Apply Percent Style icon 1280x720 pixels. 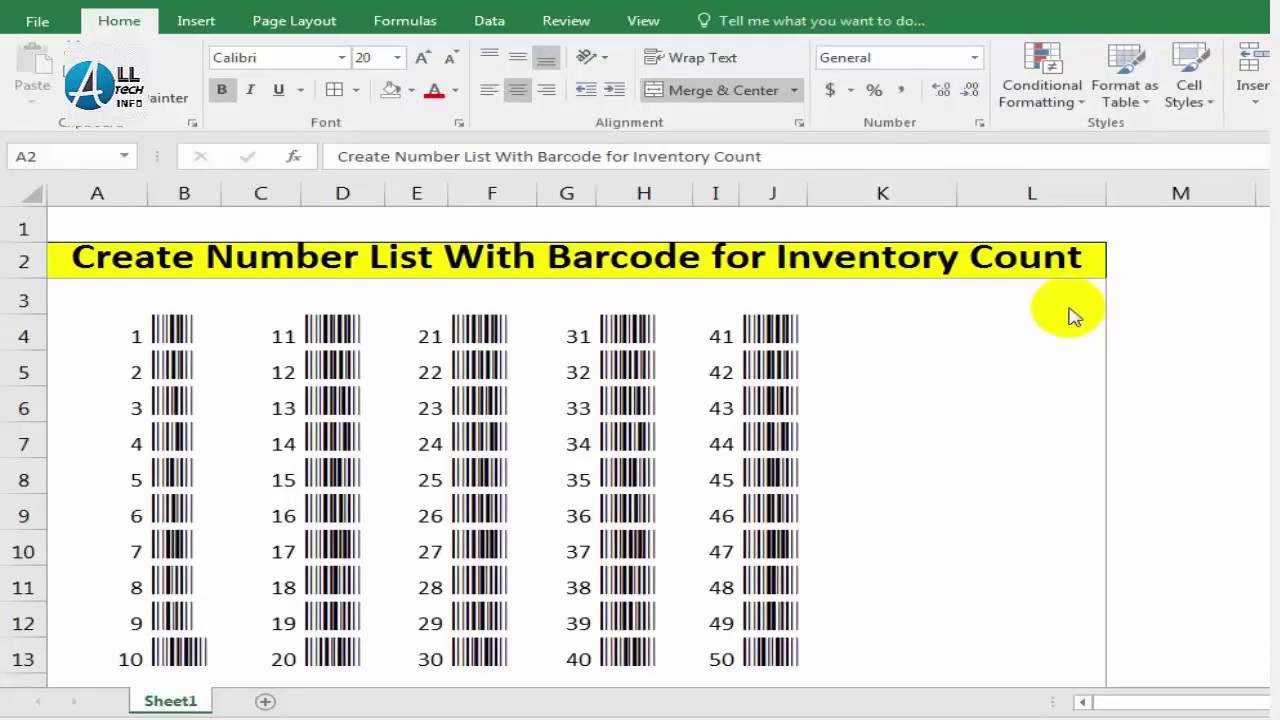click(x=875, y=90)
